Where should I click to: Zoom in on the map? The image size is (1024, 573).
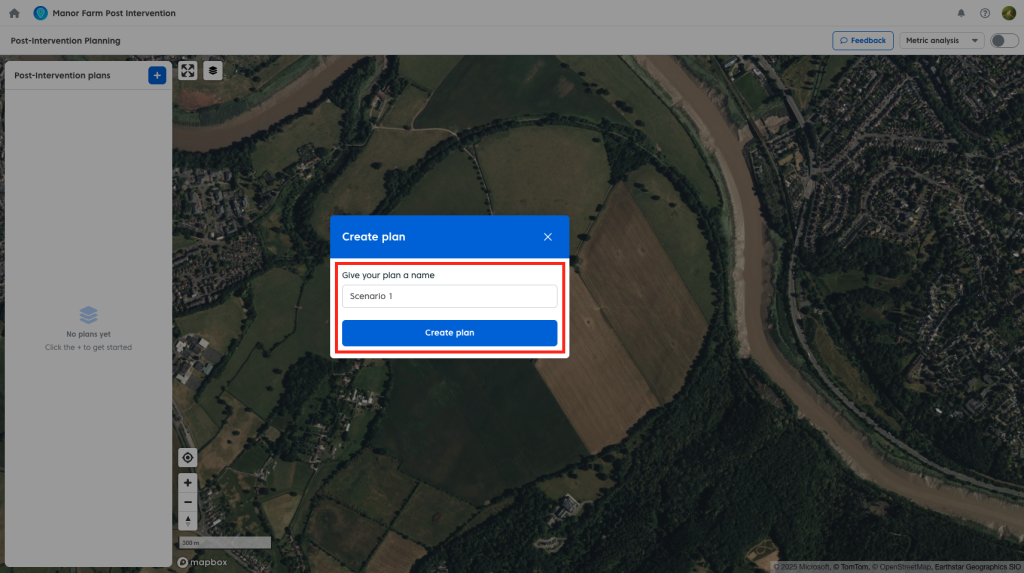[188, 483]
